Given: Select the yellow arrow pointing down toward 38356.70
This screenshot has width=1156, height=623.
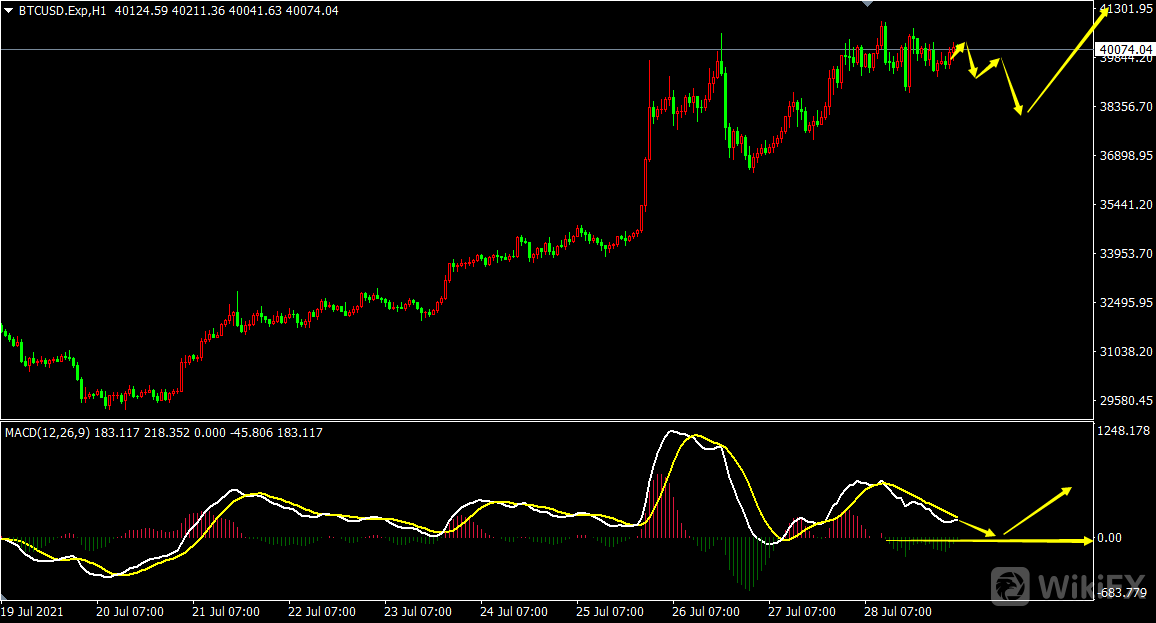Looking at the screenshot, I should (x=1011, y=86).
